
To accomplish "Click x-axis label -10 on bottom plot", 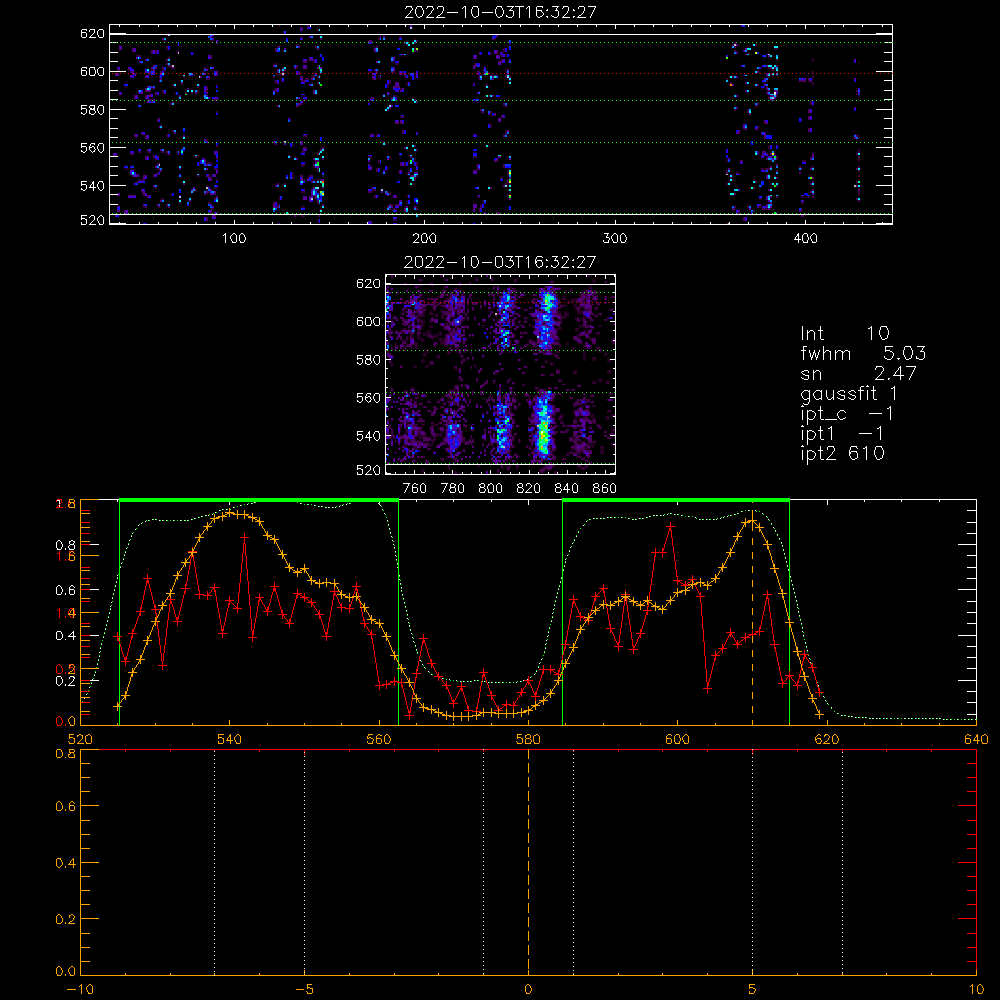I will pos(80,990).
